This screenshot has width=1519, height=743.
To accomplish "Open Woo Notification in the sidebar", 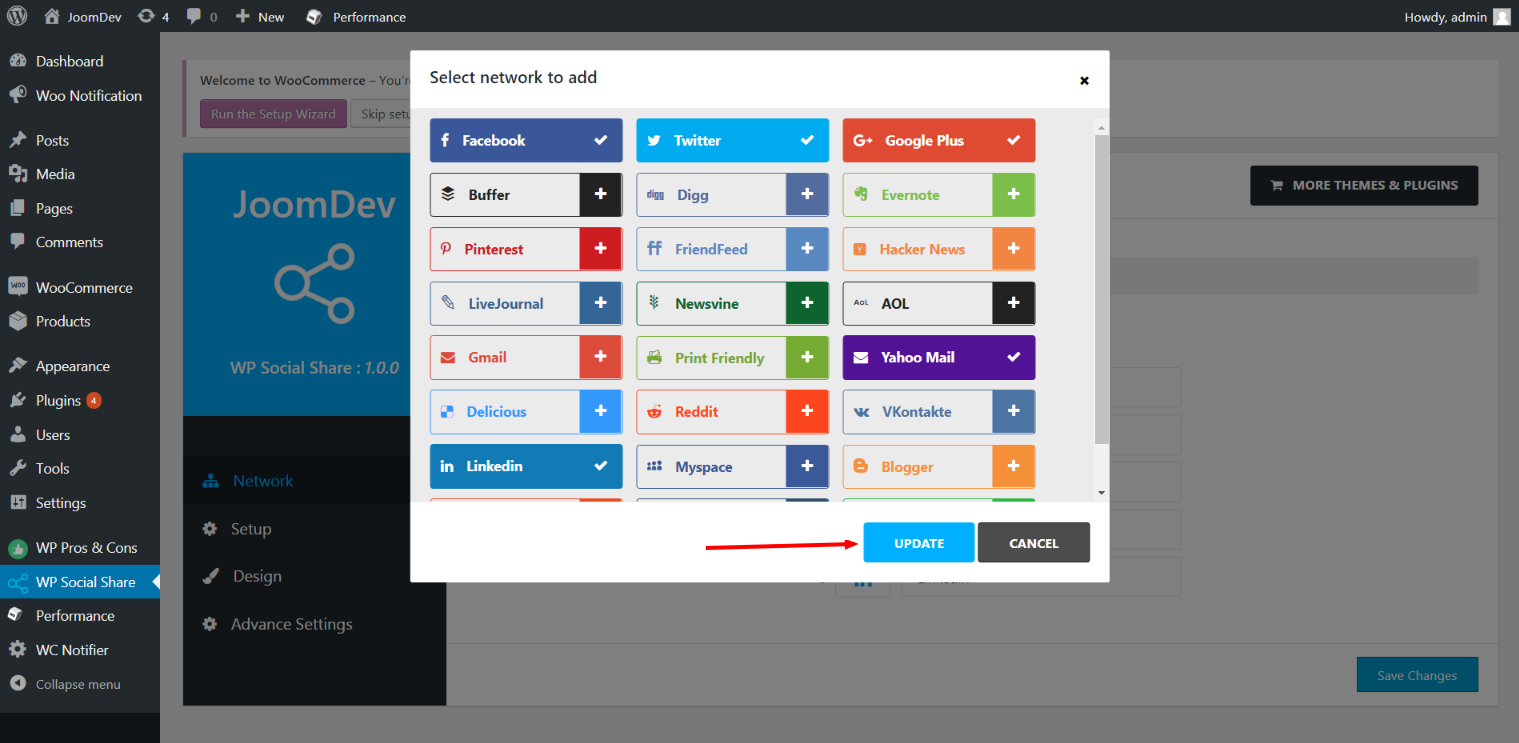I will tap(80, 96).
